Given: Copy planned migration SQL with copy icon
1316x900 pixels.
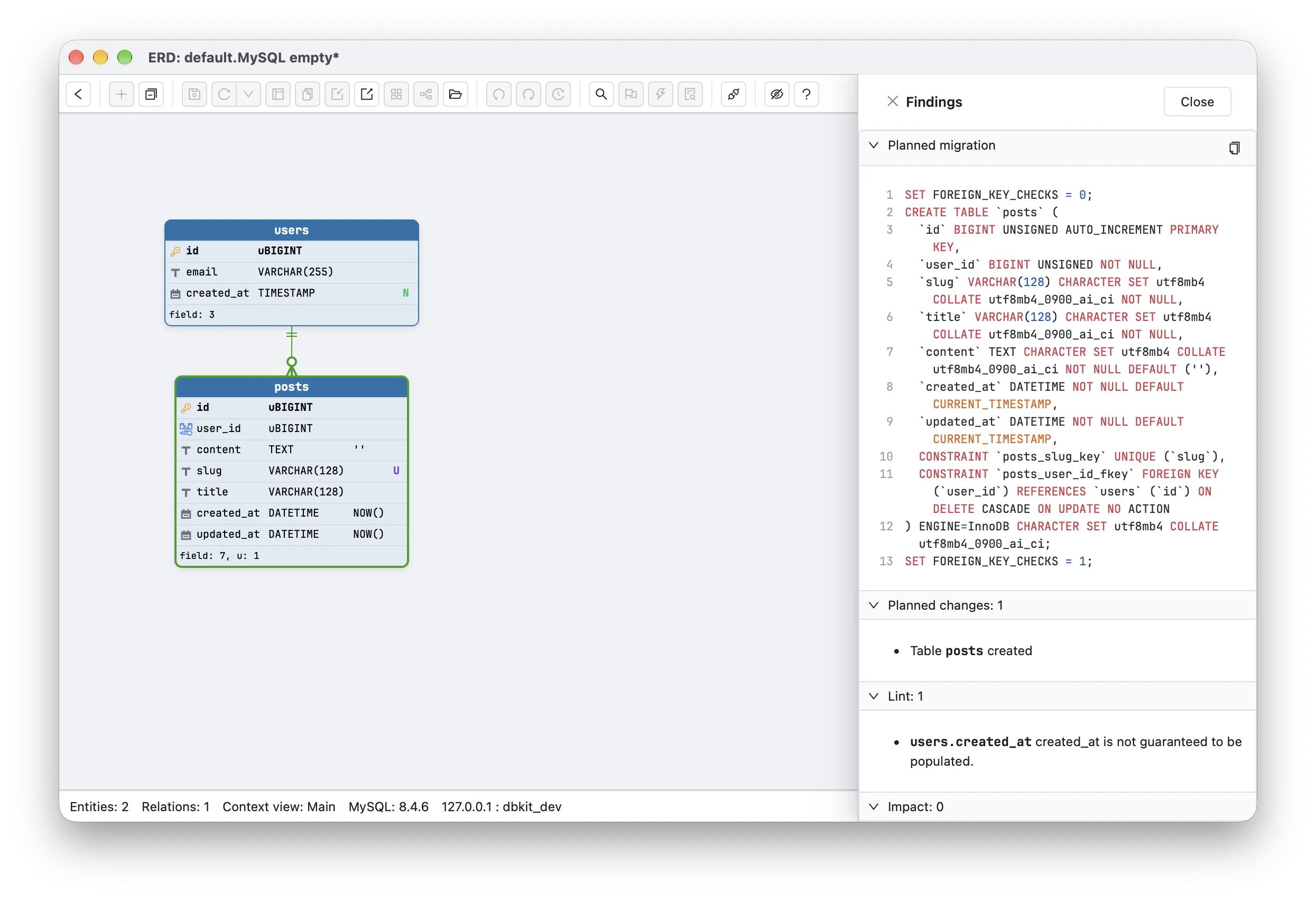Looking at the screenshot, I should 1235,148.
